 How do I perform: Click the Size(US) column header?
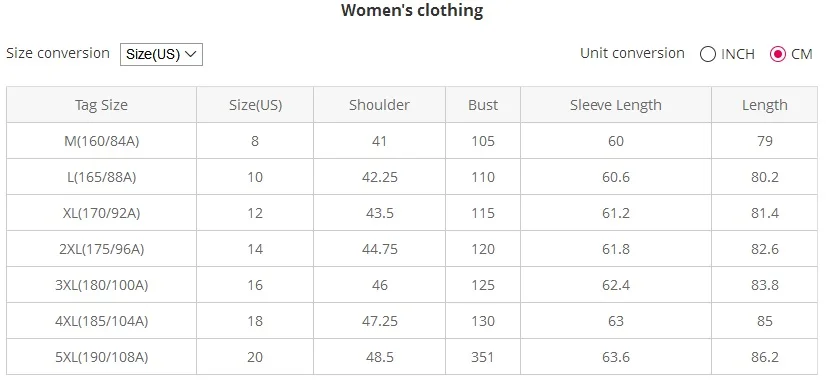pos(255,105)
